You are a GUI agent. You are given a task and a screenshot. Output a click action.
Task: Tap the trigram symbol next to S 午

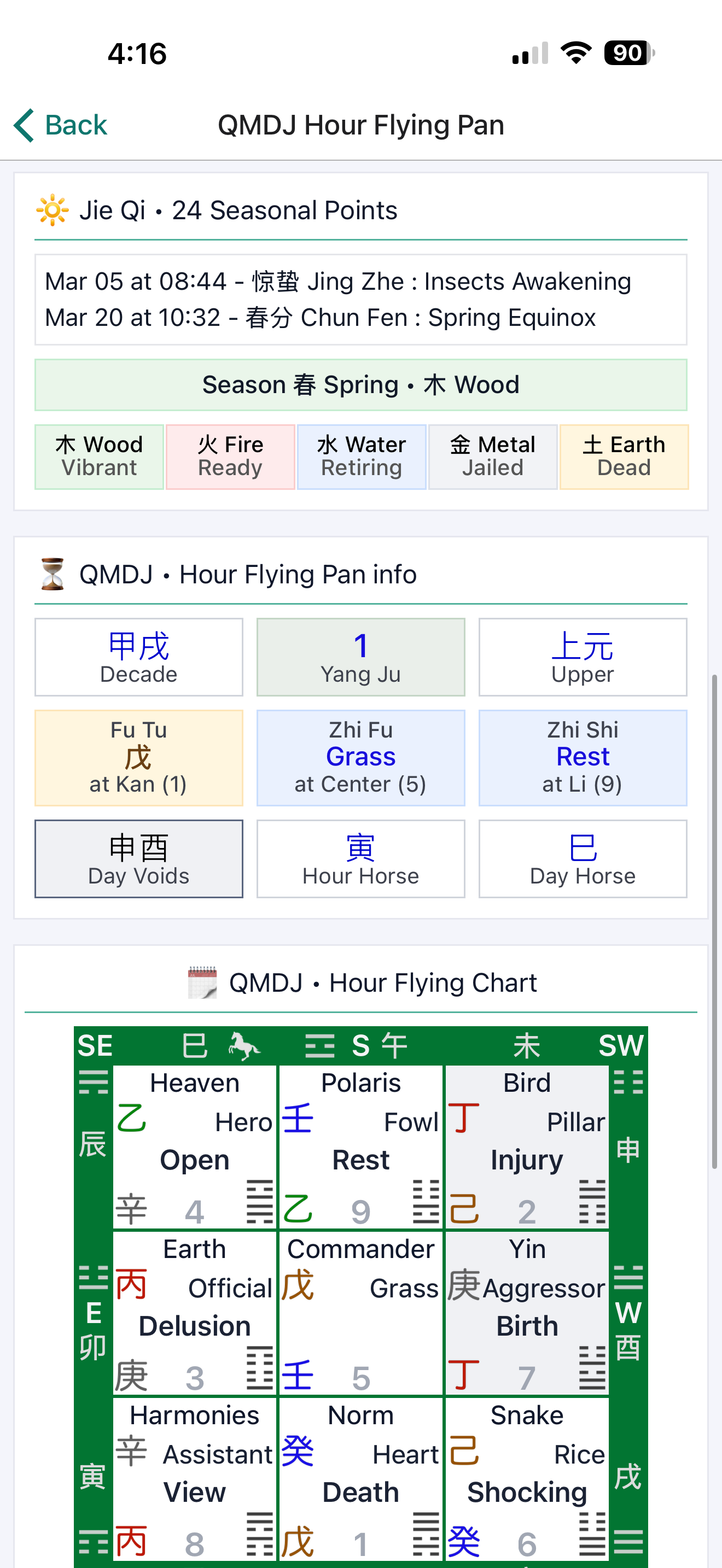pyautogui.click(x=320, y=1046)
